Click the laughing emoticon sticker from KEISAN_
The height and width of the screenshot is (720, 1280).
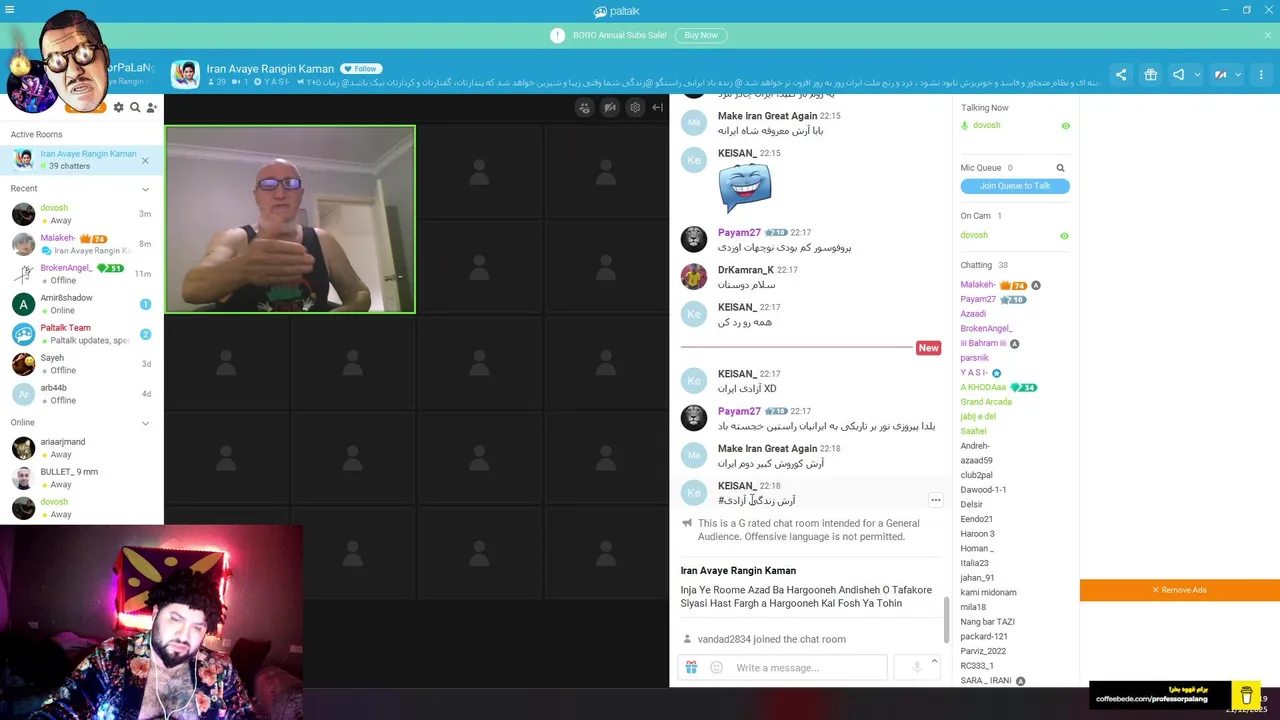[x=745, y=188]
